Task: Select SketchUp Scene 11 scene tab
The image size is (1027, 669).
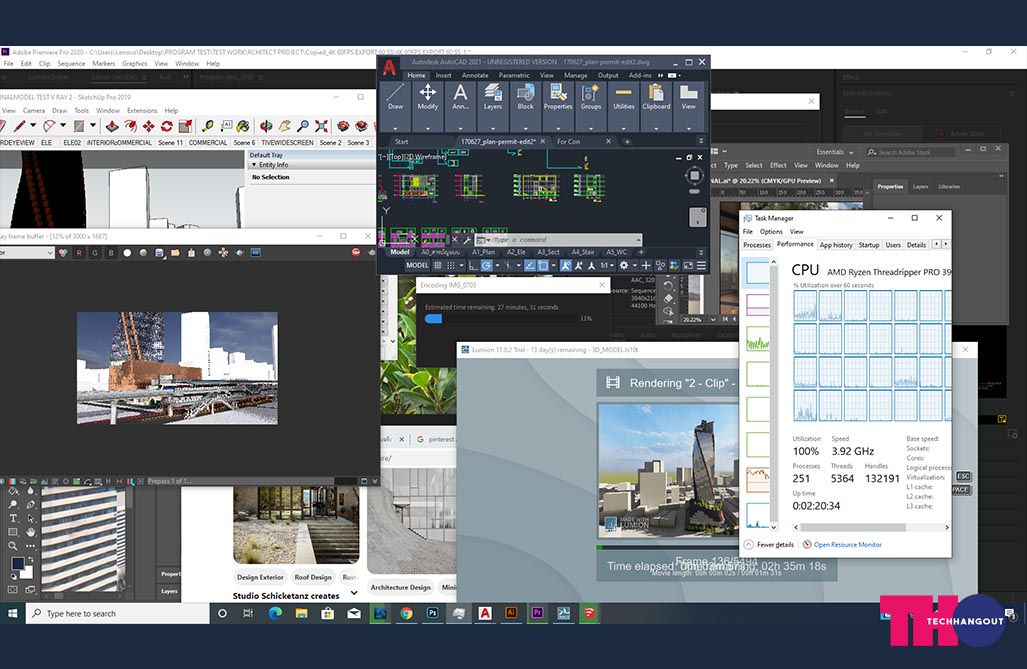Action: click(171, 142)
